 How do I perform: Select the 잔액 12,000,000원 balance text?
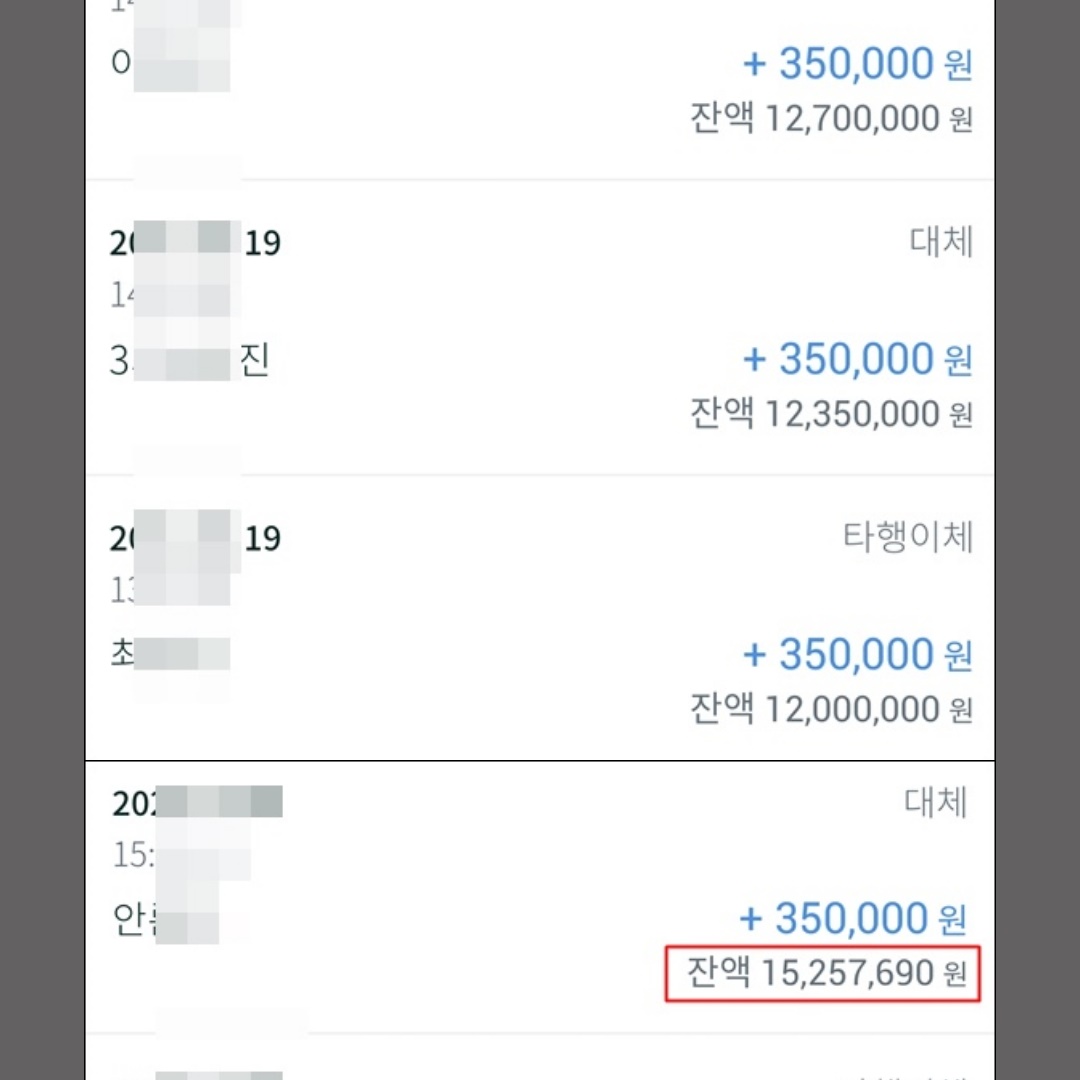[831, 709]
